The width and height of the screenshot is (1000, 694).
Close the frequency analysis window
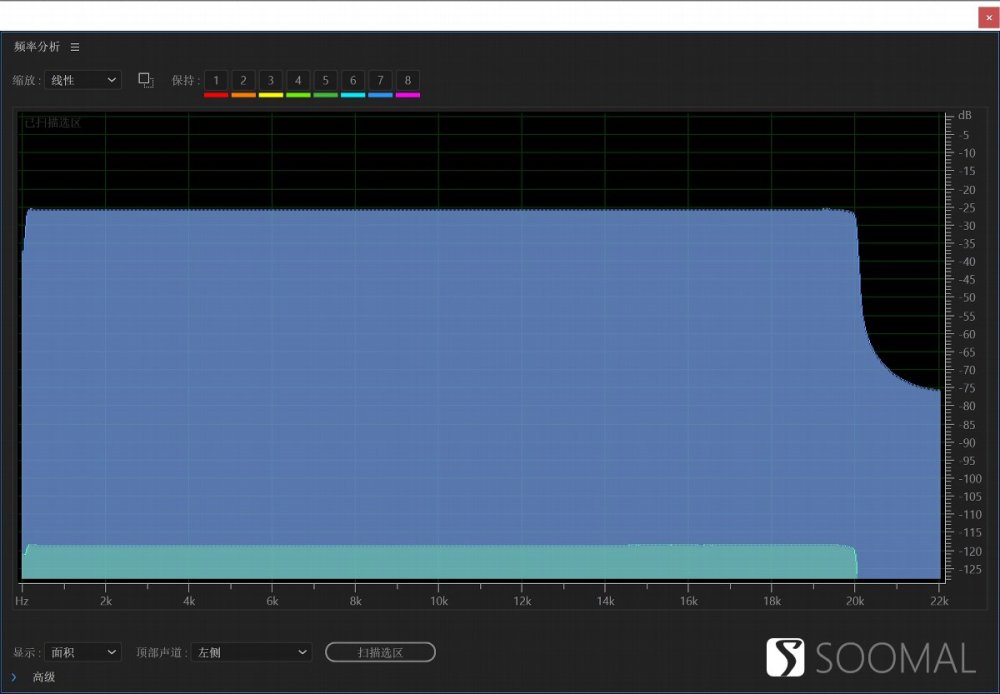pos(989,17)
